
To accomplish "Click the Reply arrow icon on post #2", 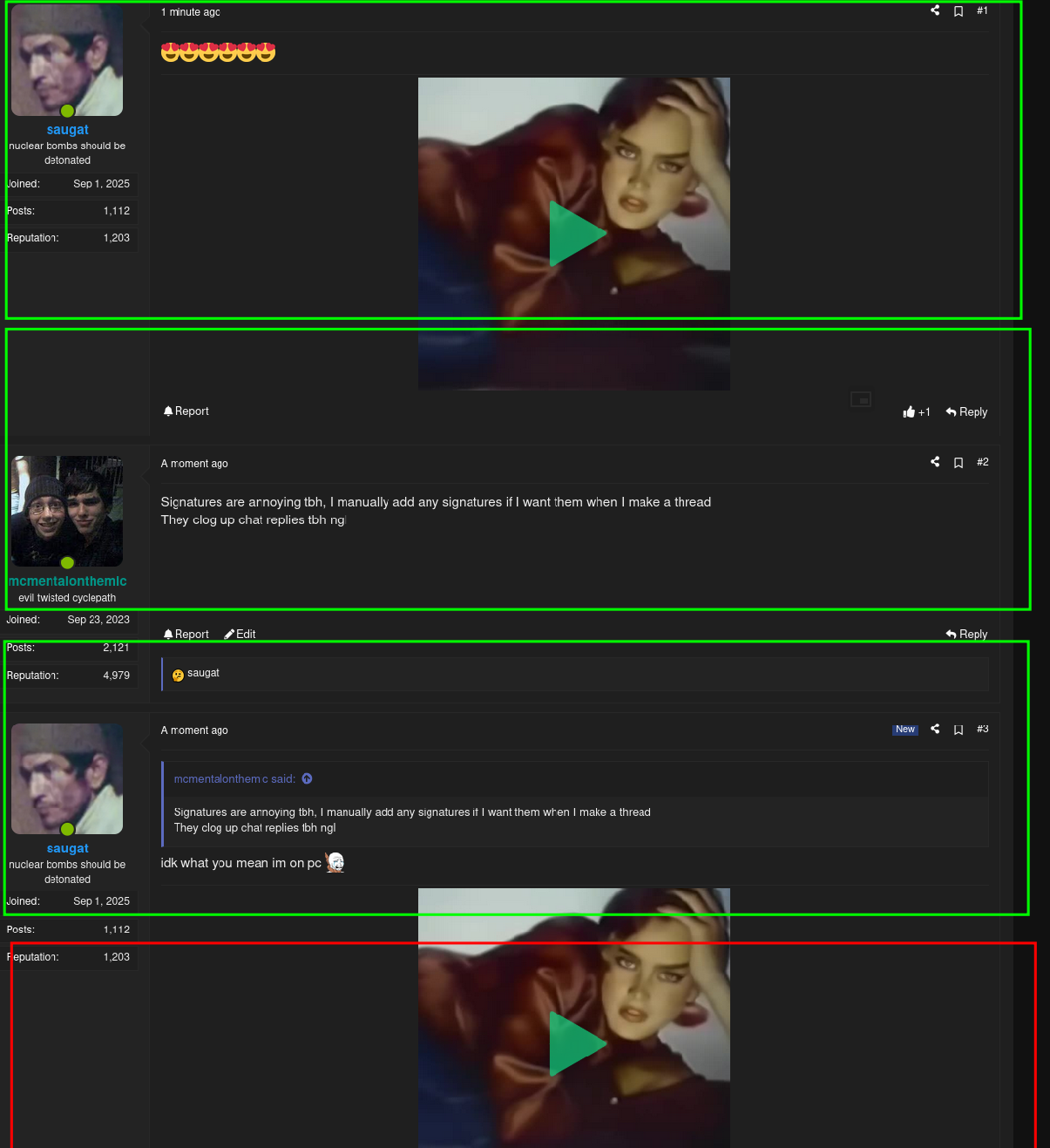I will point(949,634).
